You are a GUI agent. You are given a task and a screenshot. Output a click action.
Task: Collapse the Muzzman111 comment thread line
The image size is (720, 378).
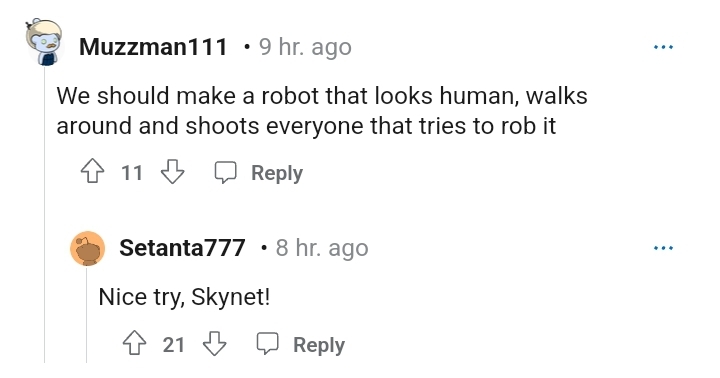45,216
